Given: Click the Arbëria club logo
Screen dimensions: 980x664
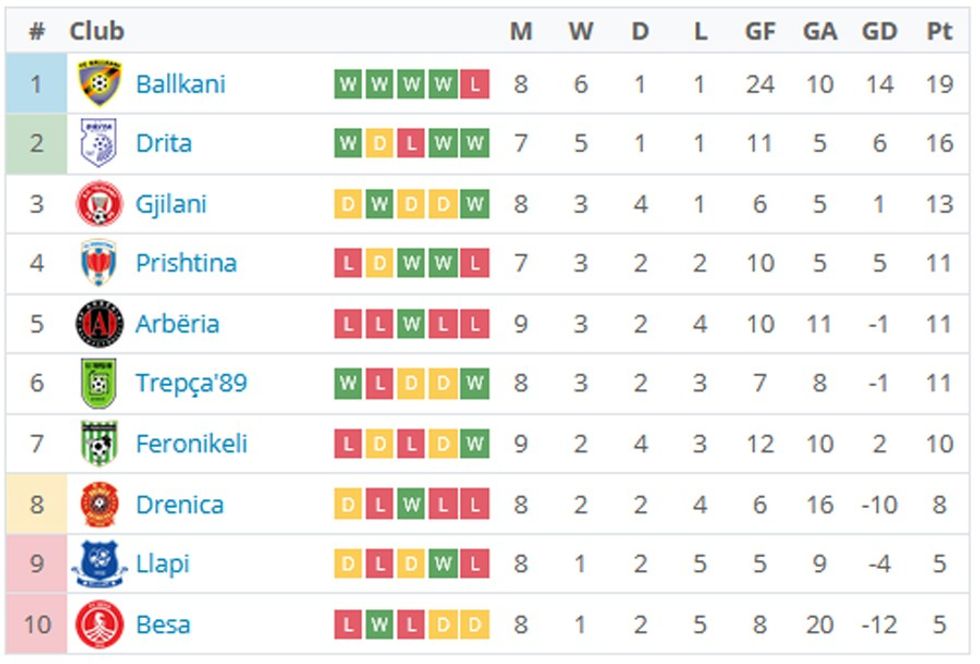Looking at the screenshot, I should click(x=99, y=324).
